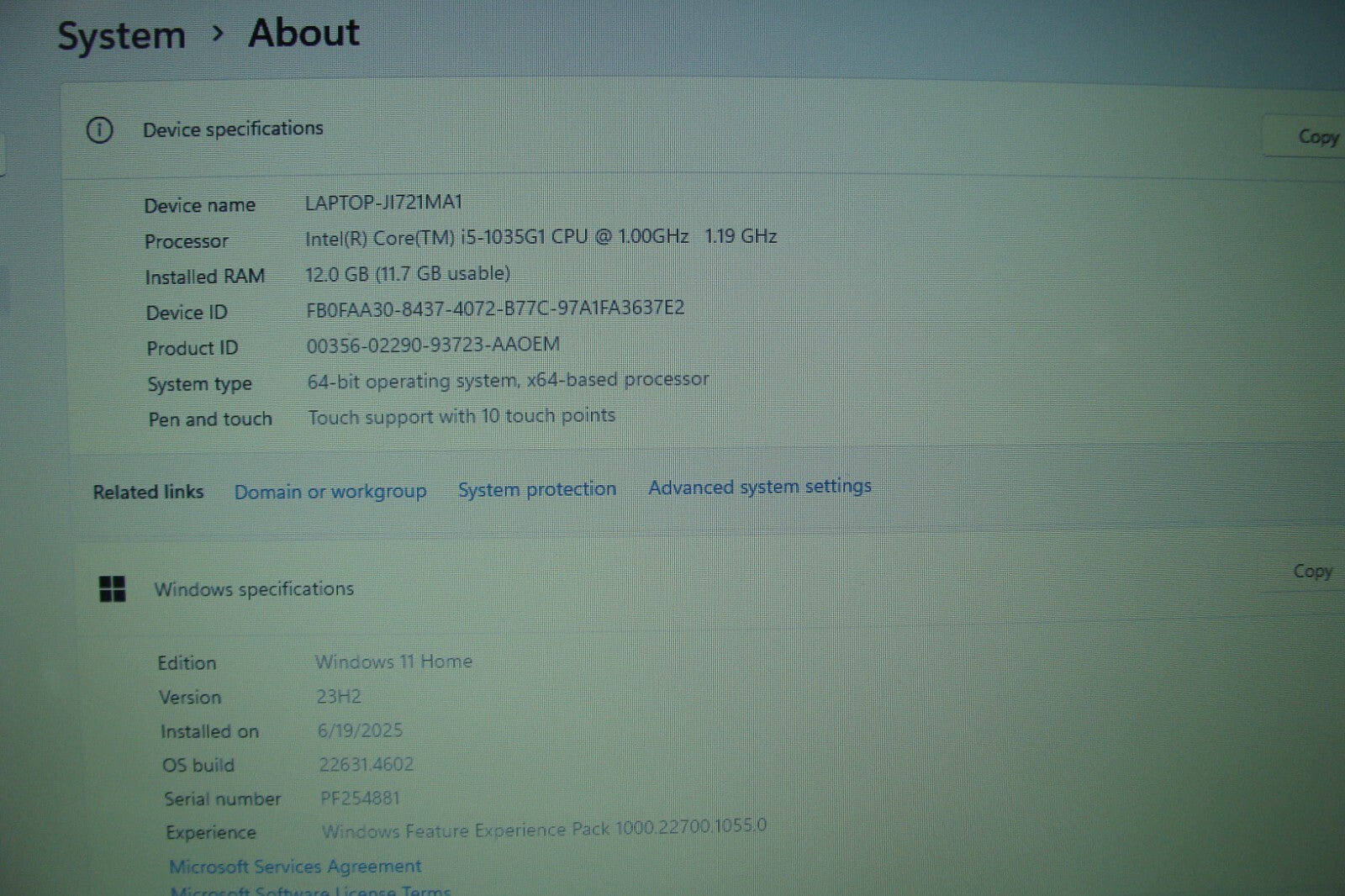This screenshot has width=1345, height=896.
Task: Click the device name LAPTOP-JI721MA1
Action: [383, 203]
